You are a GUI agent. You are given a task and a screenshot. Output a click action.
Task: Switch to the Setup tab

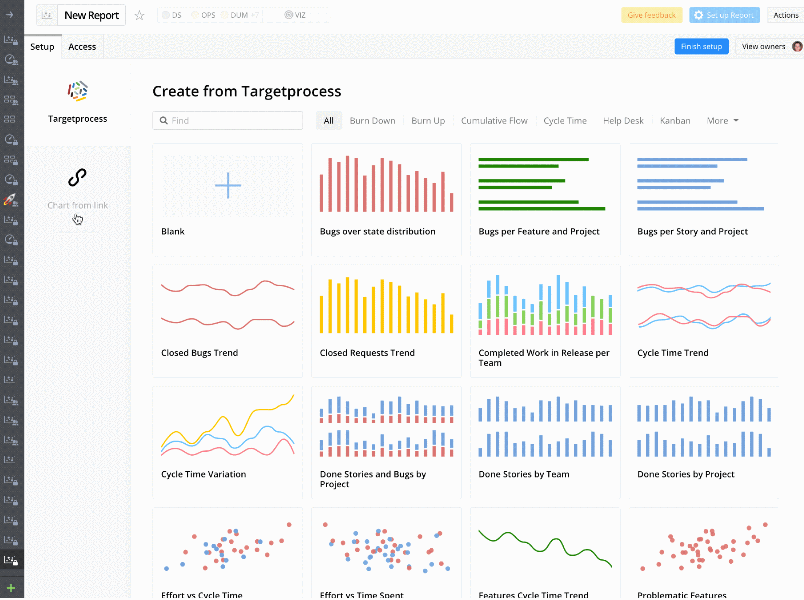42,47
